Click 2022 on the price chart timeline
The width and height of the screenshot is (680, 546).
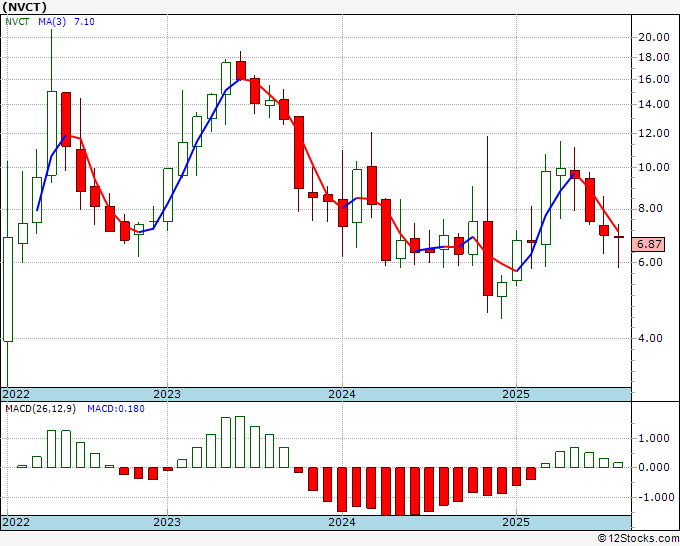click(16, 394)
